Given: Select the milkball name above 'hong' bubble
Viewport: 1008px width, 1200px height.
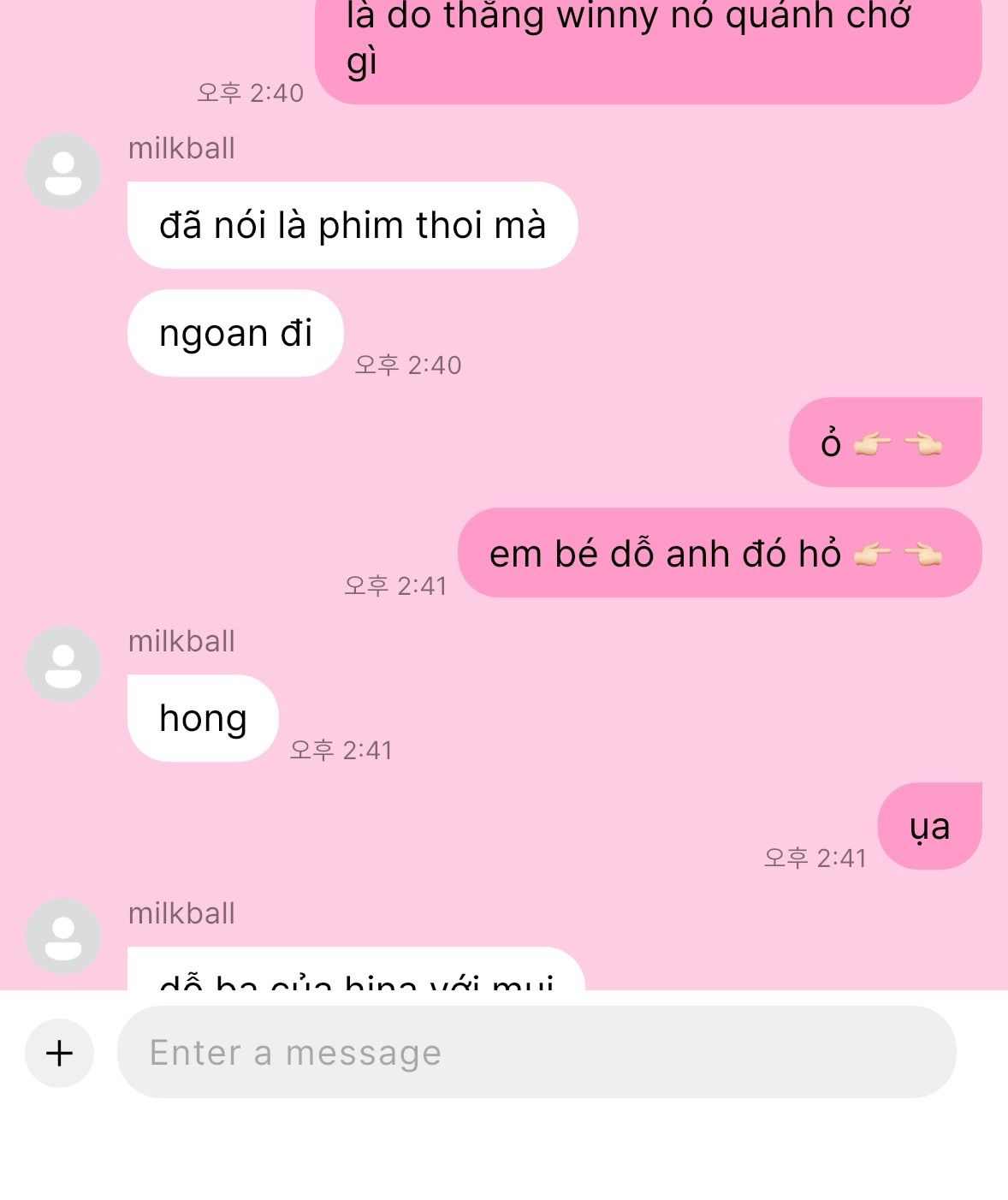Looking at the screenshot, I should point(181,641).
